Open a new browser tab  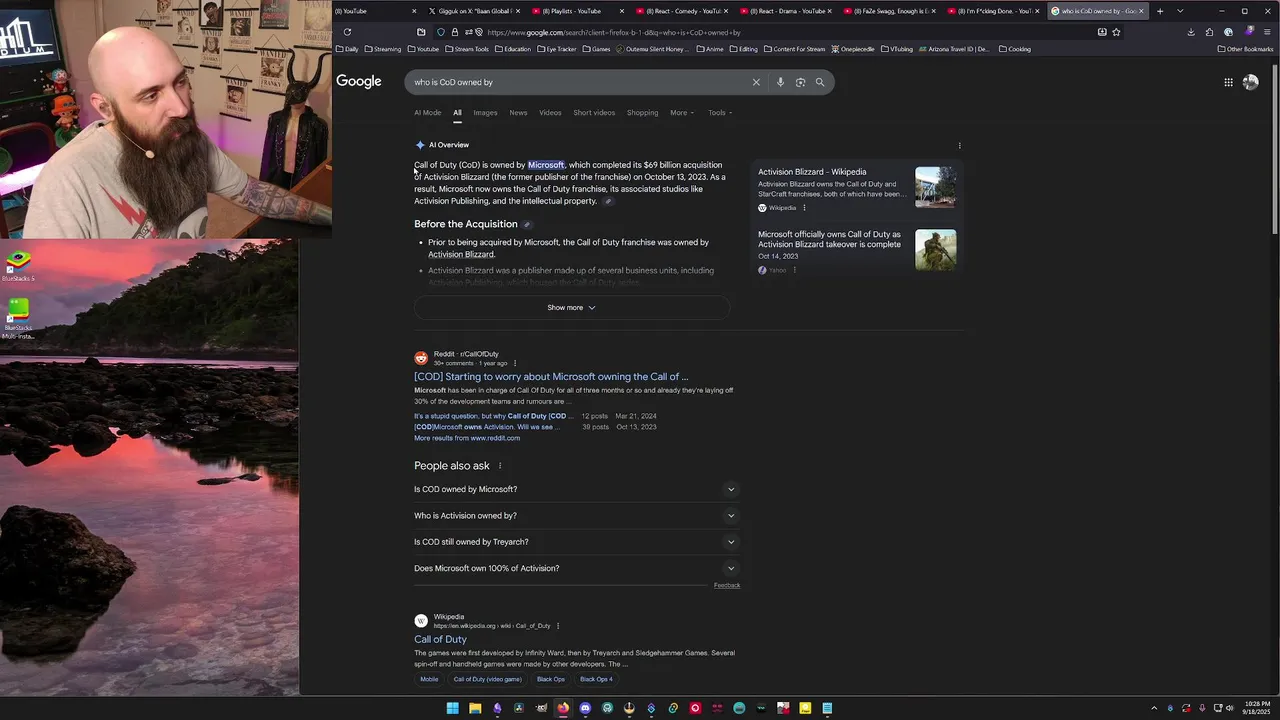click(1160, 11)
